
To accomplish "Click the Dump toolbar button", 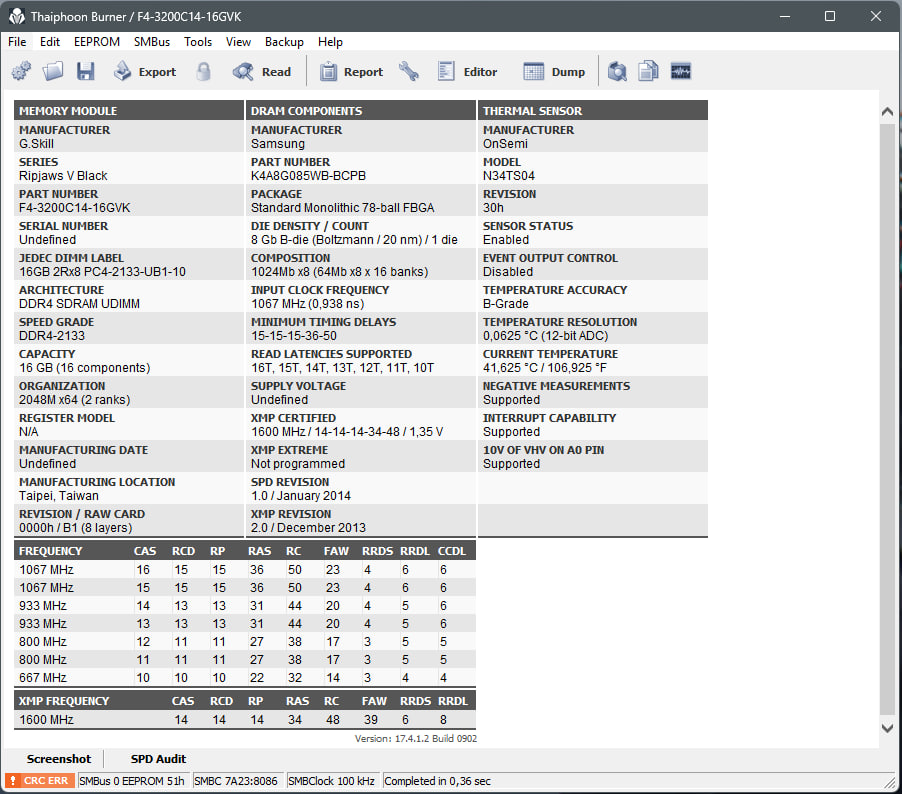I will coord(554,71).
